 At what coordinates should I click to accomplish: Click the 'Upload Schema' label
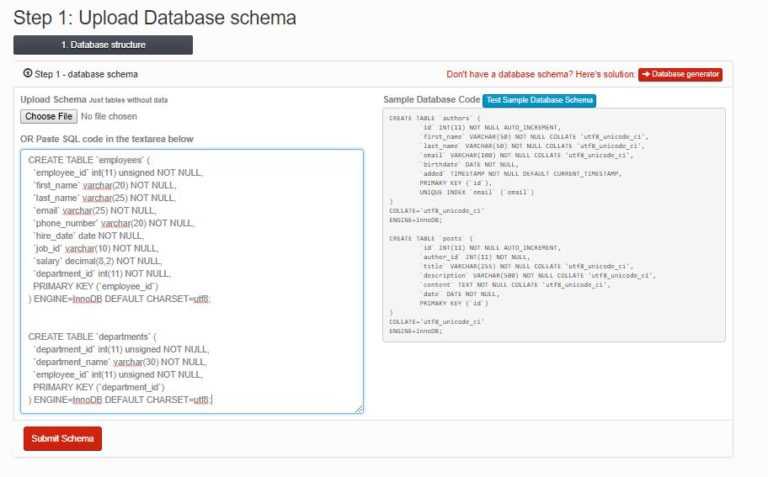pyautogui.click(x=53, y=100)
